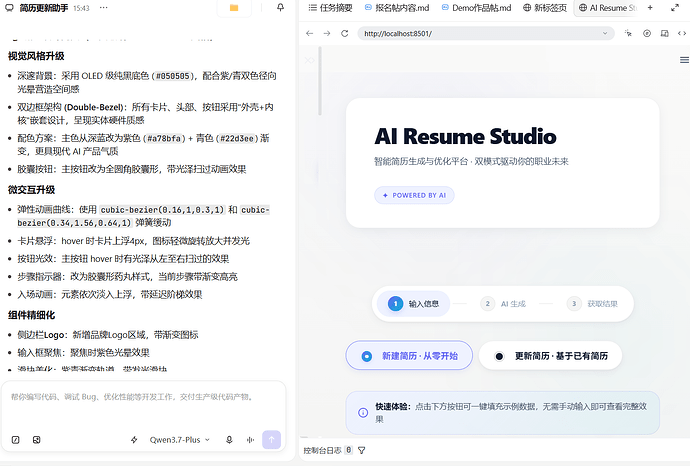Image resolution: width=690 pixels, height=466 pixels.
Task: Go forward with the browser forward arrow
Action: [327, 33]
